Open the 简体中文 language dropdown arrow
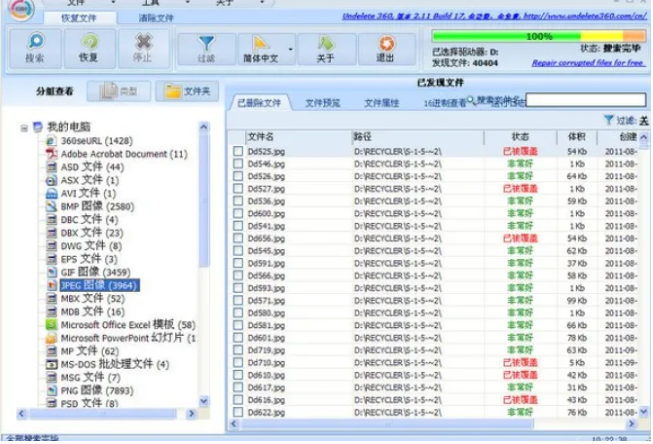 point(292,49)
